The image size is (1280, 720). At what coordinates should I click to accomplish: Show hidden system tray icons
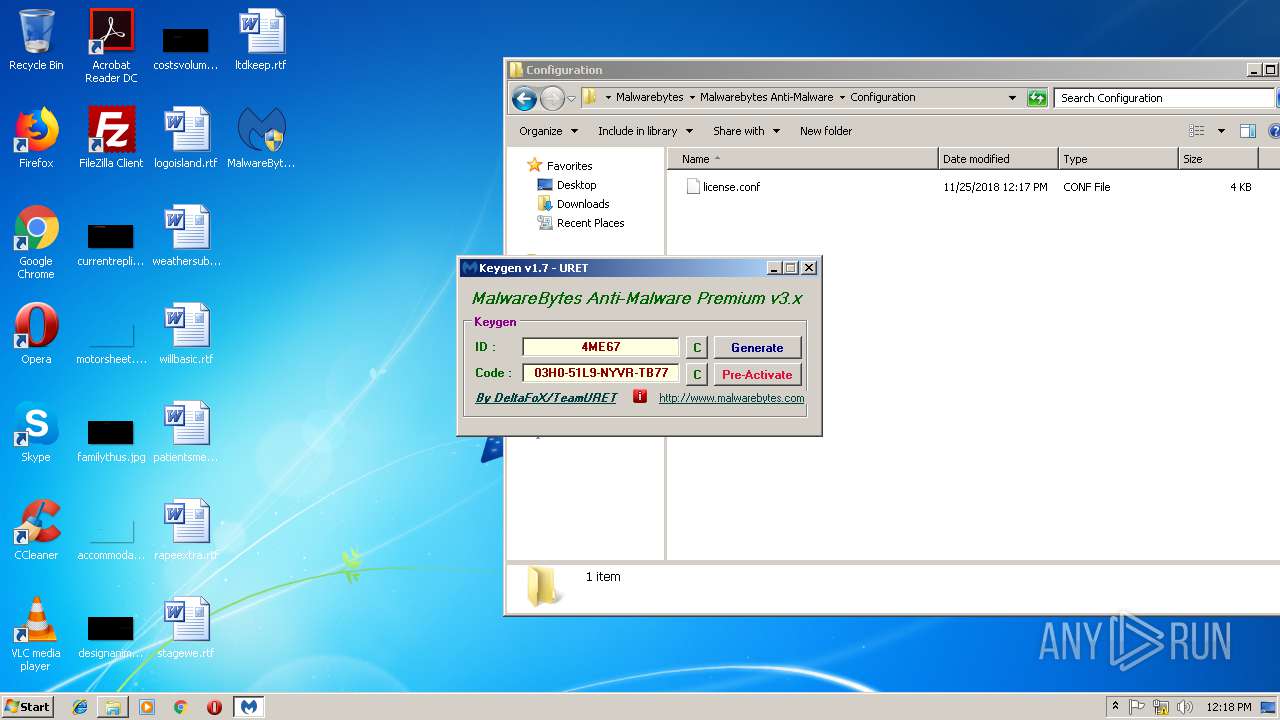[x=1115, y=707]
